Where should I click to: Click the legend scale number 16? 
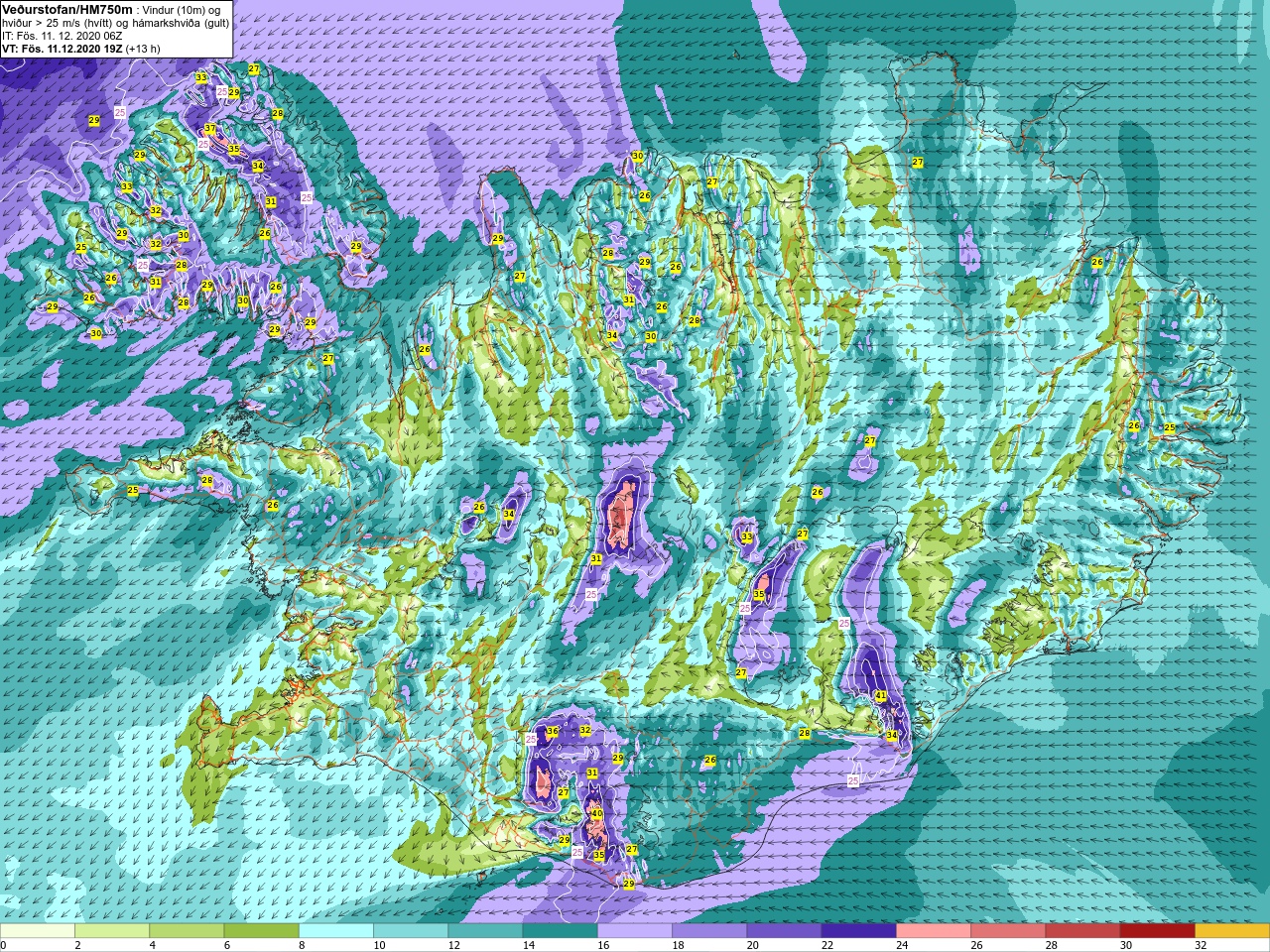pyautogui.click(x=603, y=946)
